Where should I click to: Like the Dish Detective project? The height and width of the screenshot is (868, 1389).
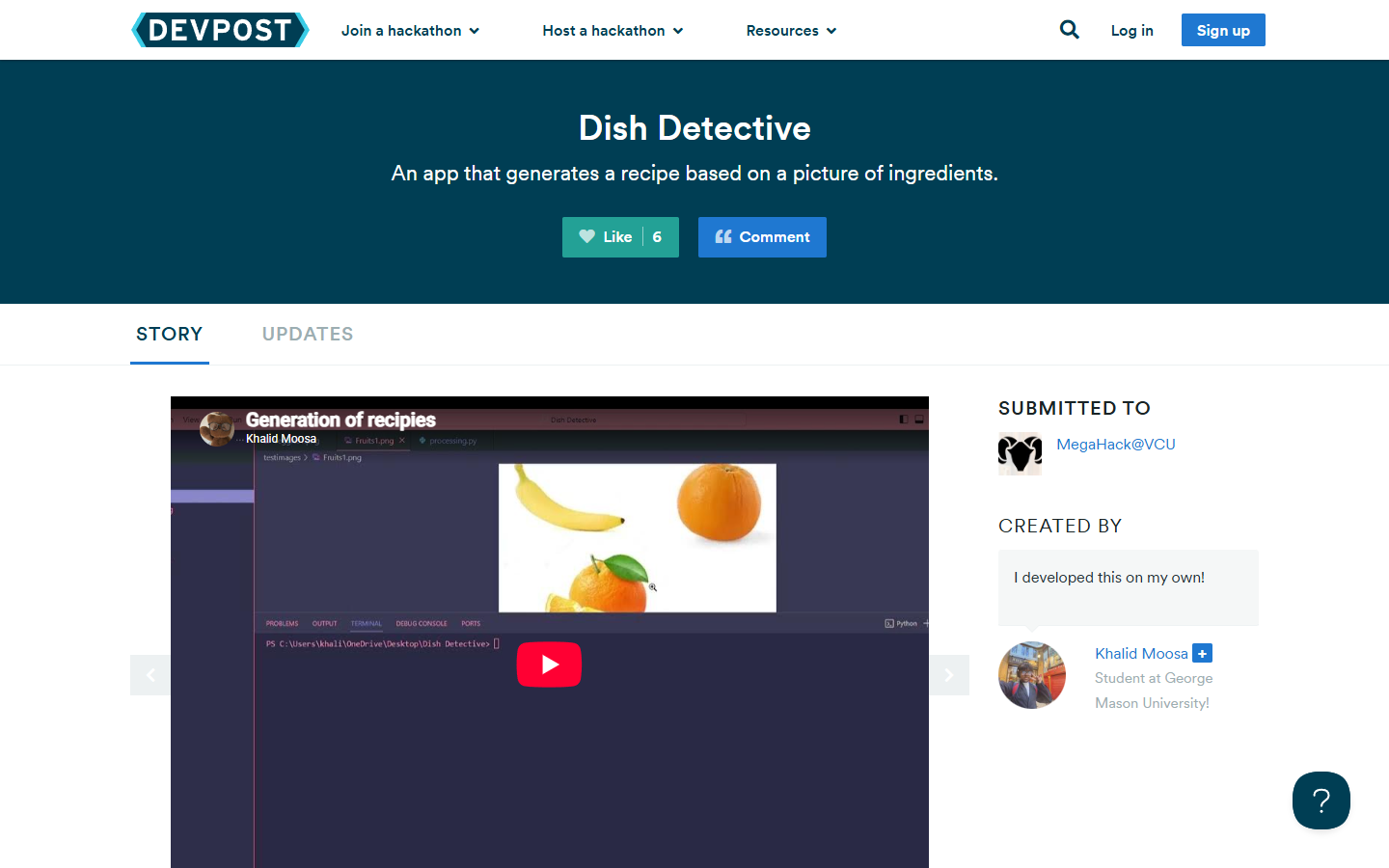click(620, 237)
